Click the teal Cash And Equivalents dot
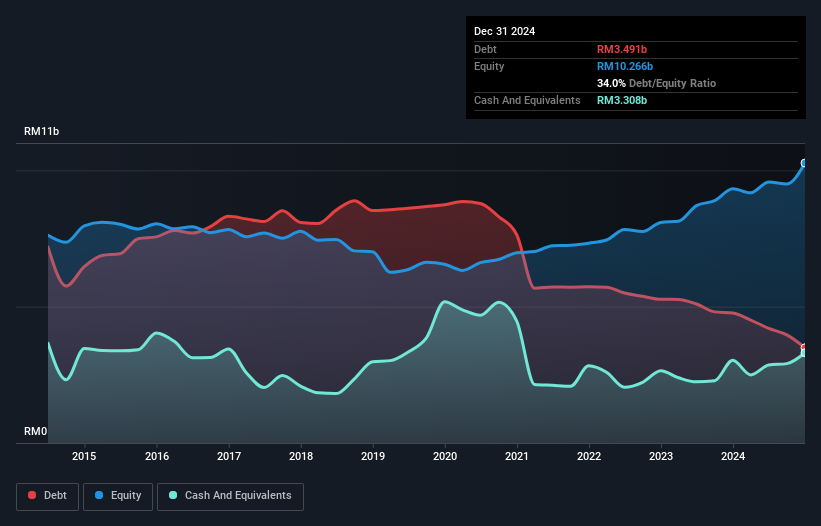Viewport: 821px width, 526px height. (173, 495)
